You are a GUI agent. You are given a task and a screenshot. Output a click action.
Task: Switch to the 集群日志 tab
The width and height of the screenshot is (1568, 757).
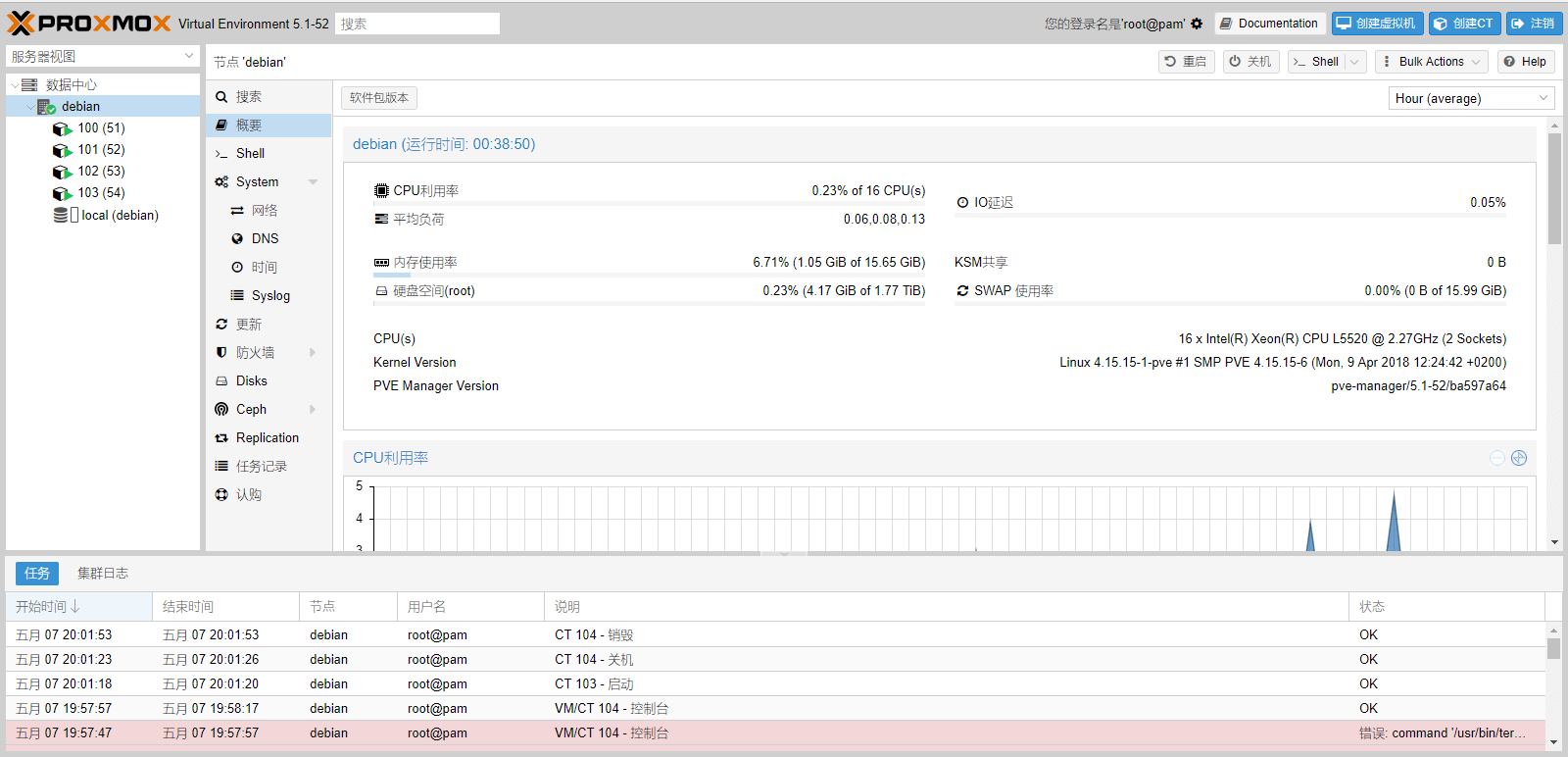tap(103, 573)
